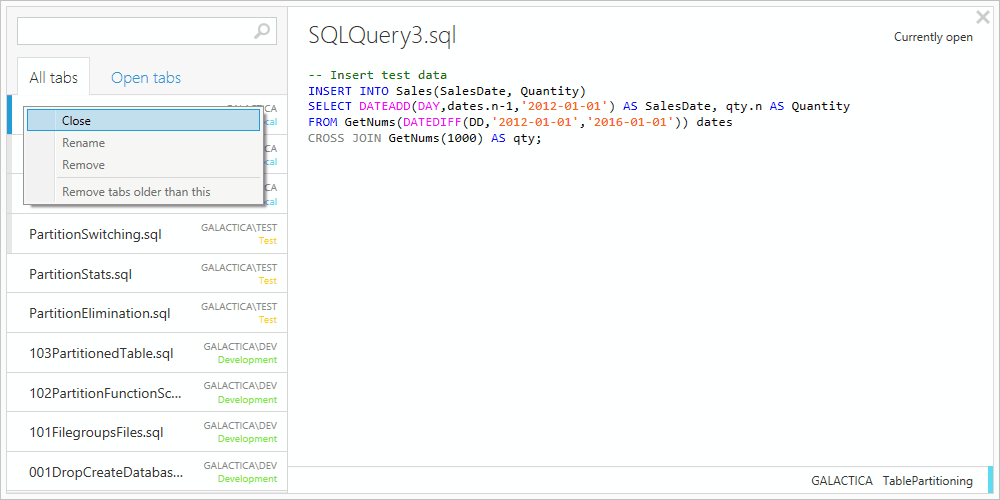Select the PartitionElimination.sql entry
The height and width of the screenshot is (500, 1000).
coord(99,314)
